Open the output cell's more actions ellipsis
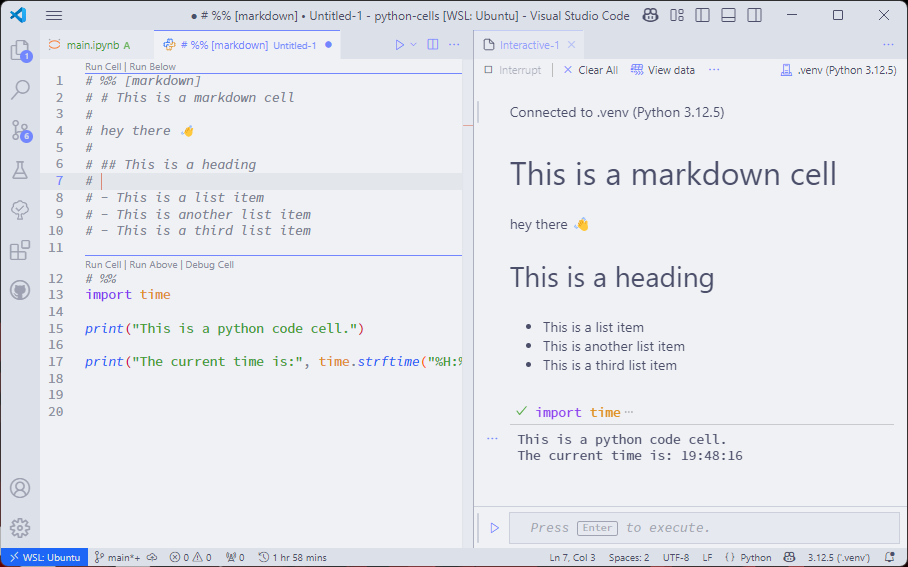This screenshot has height=567, width=908. (492, 439)
